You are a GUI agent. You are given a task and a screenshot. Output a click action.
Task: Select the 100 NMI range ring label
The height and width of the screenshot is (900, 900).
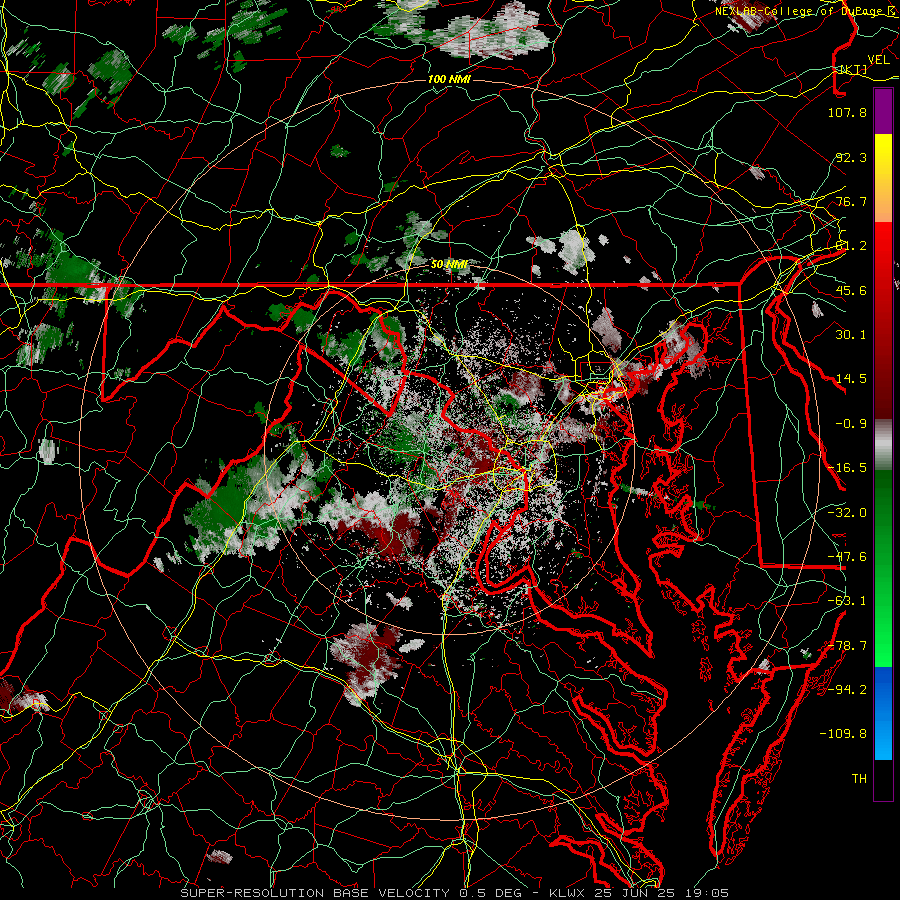449,79
